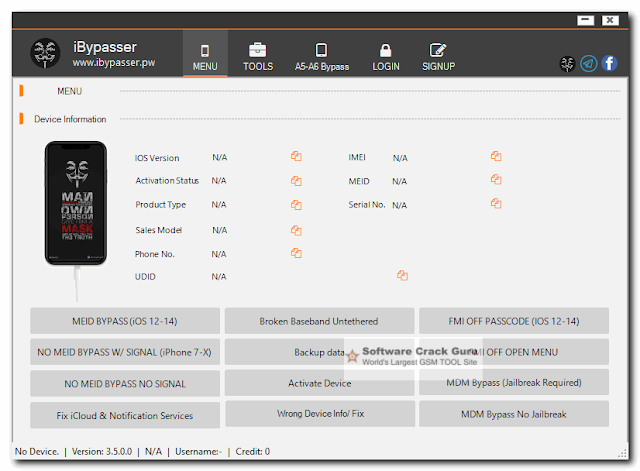The image size is (640, 471).
Task: Copy the Activation Status value
Action: coord(296,181)
